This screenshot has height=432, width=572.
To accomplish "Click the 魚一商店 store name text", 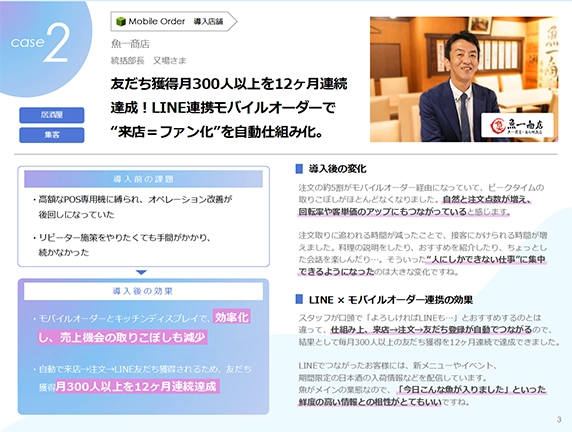I will pyautogui.click(x=130, y=44).
